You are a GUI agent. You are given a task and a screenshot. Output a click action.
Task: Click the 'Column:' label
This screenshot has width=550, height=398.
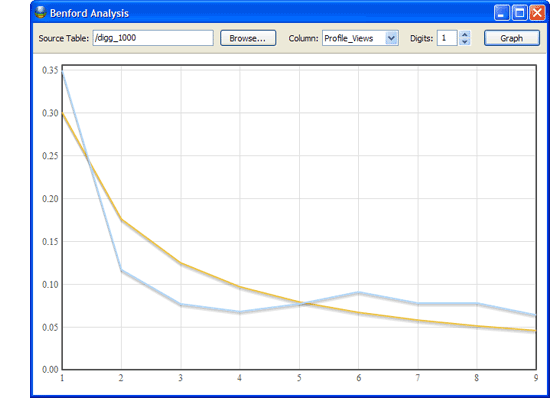point(303,38)
